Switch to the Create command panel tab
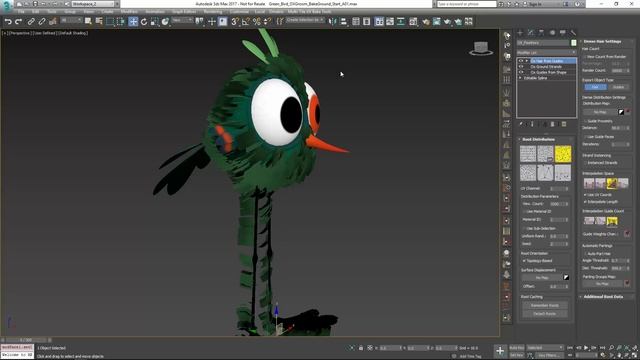 [x=520, y=33]
